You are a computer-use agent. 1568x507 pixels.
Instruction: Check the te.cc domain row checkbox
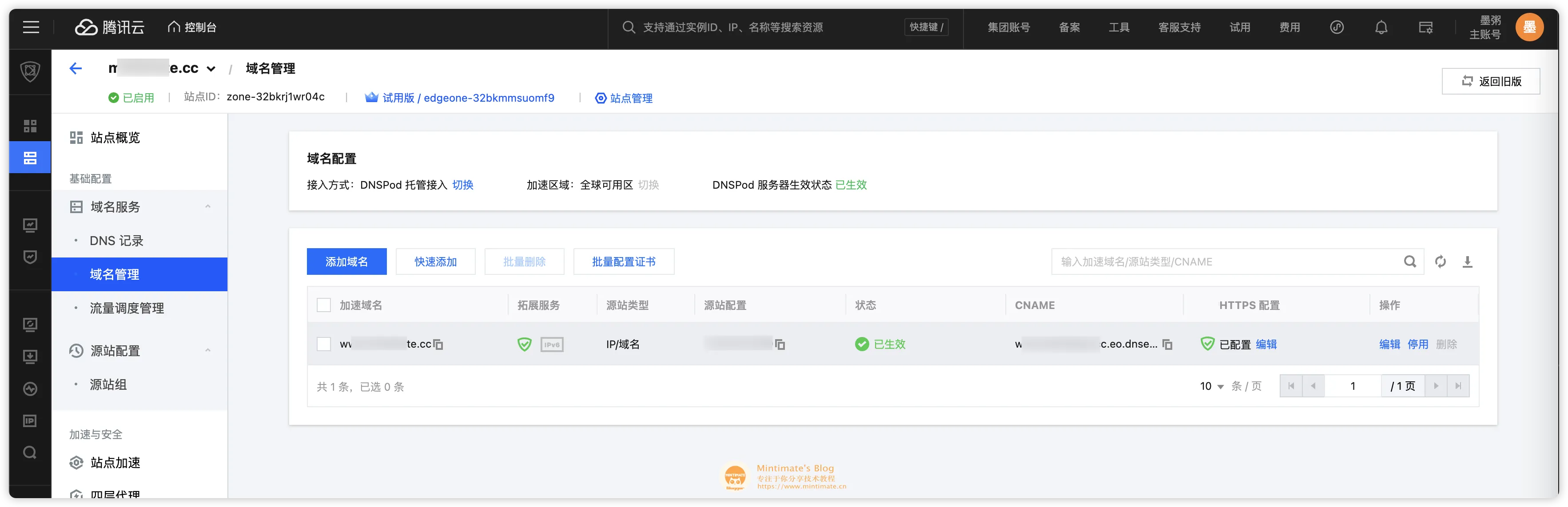click(324, 344)
